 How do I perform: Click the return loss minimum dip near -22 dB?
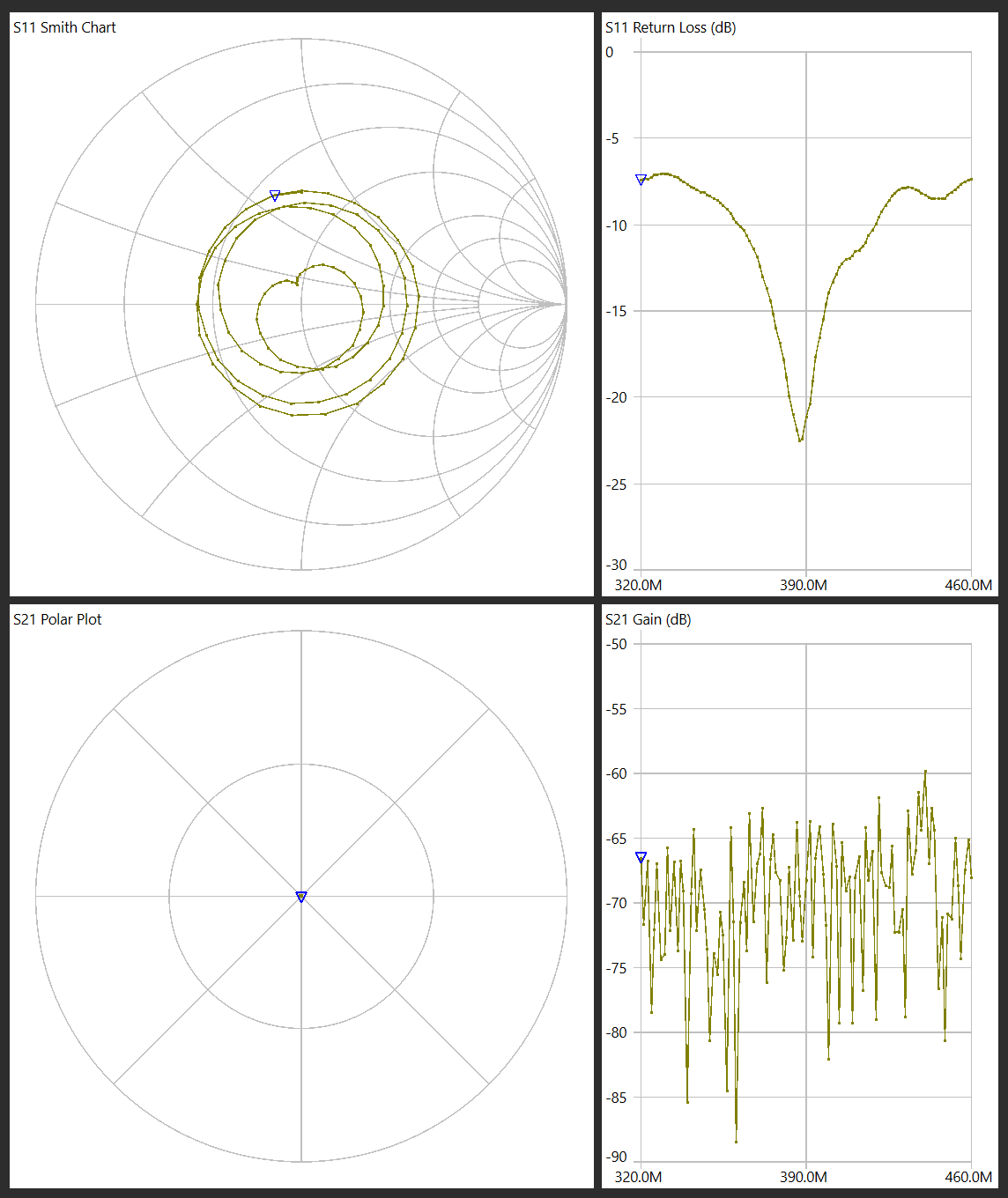point(800,440)
